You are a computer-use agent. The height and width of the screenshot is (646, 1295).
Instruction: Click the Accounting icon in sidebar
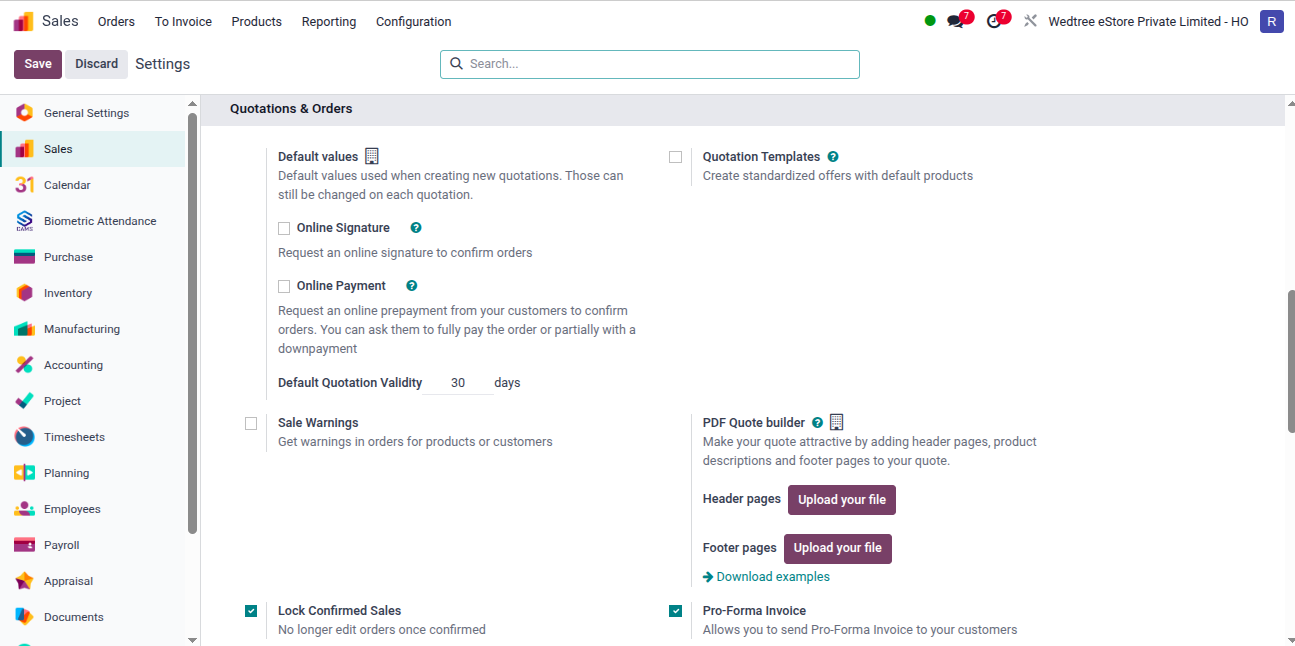click(25, 365)
